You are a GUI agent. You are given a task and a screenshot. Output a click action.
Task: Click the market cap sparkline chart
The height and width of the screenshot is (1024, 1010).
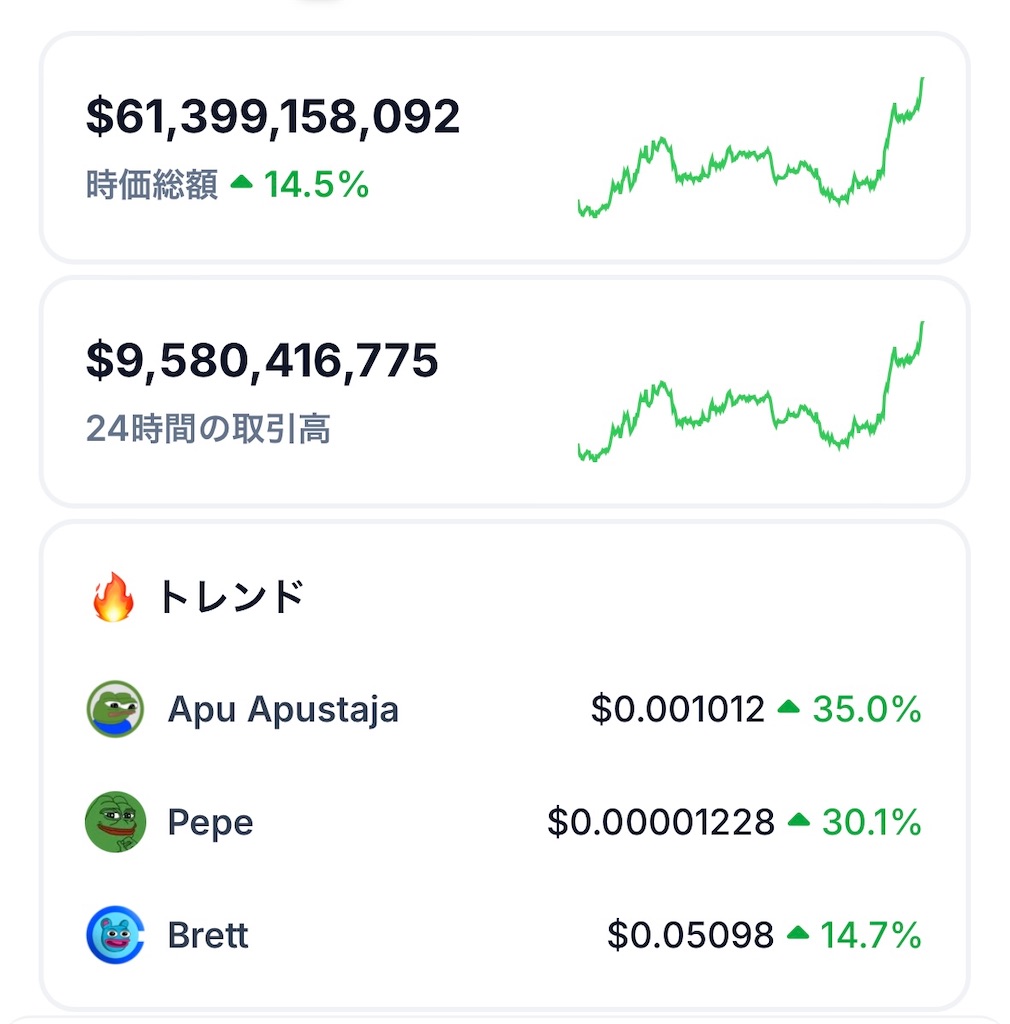[751, 147]
